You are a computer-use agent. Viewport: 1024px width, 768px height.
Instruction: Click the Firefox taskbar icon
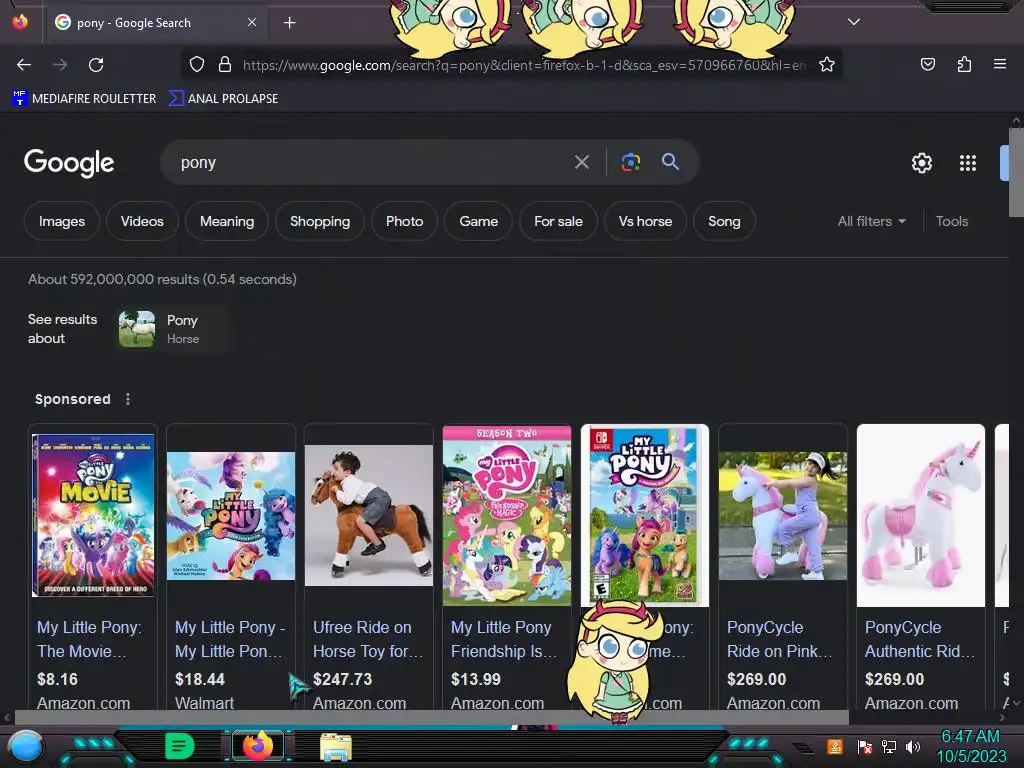click(x=258, y=745)
